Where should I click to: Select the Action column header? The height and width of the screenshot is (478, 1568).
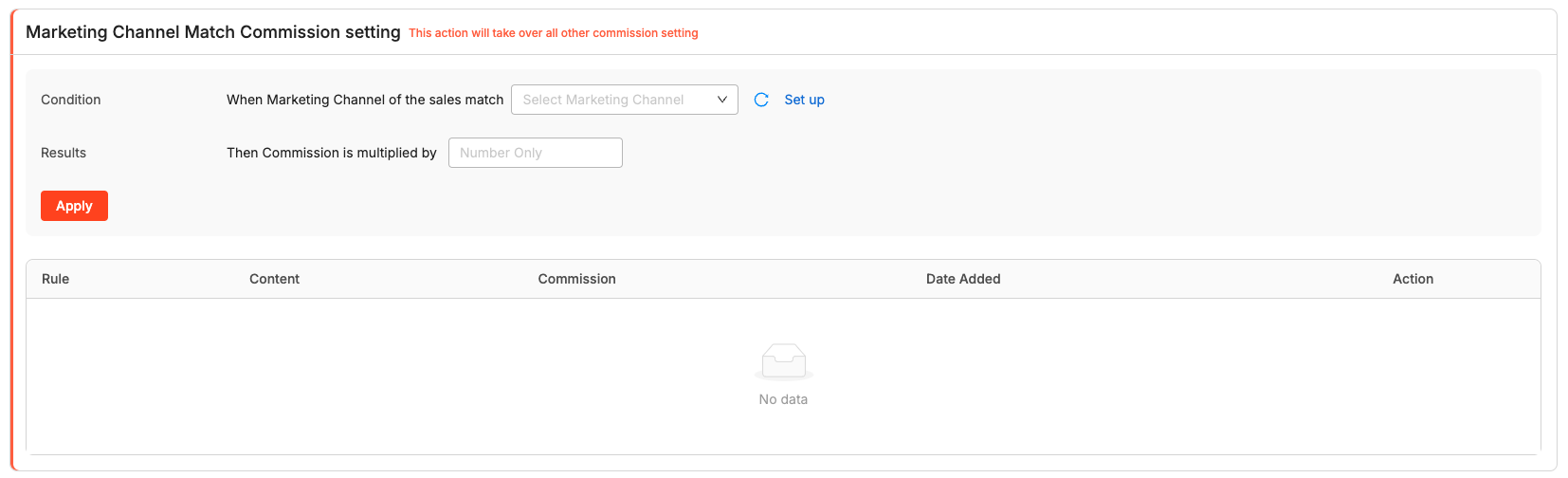coord(1413,279)
